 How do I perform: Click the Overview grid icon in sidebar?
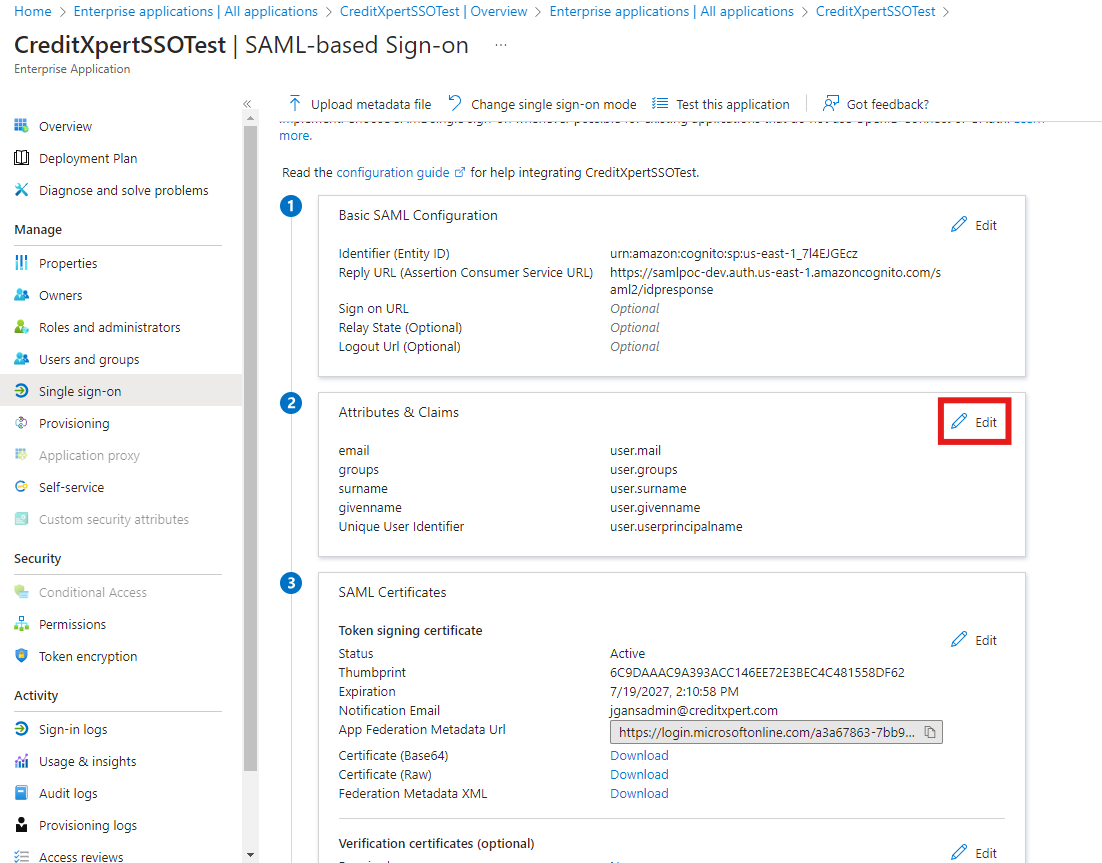(x=22, y=126)
